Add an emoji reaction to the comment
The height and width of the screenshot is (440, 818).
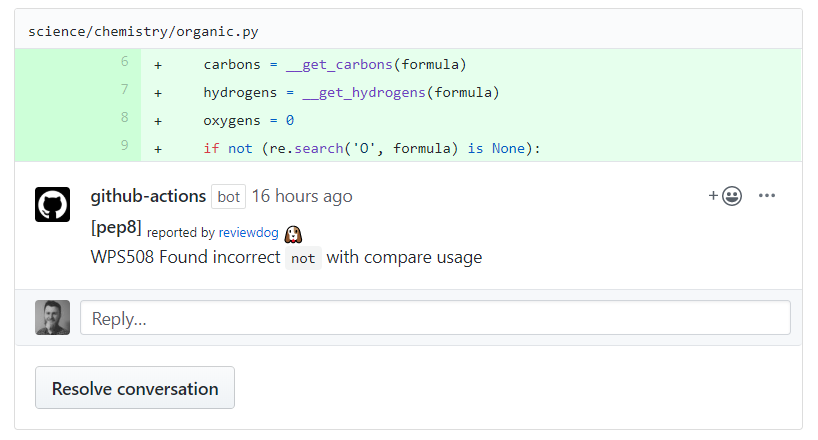(726, 196)
